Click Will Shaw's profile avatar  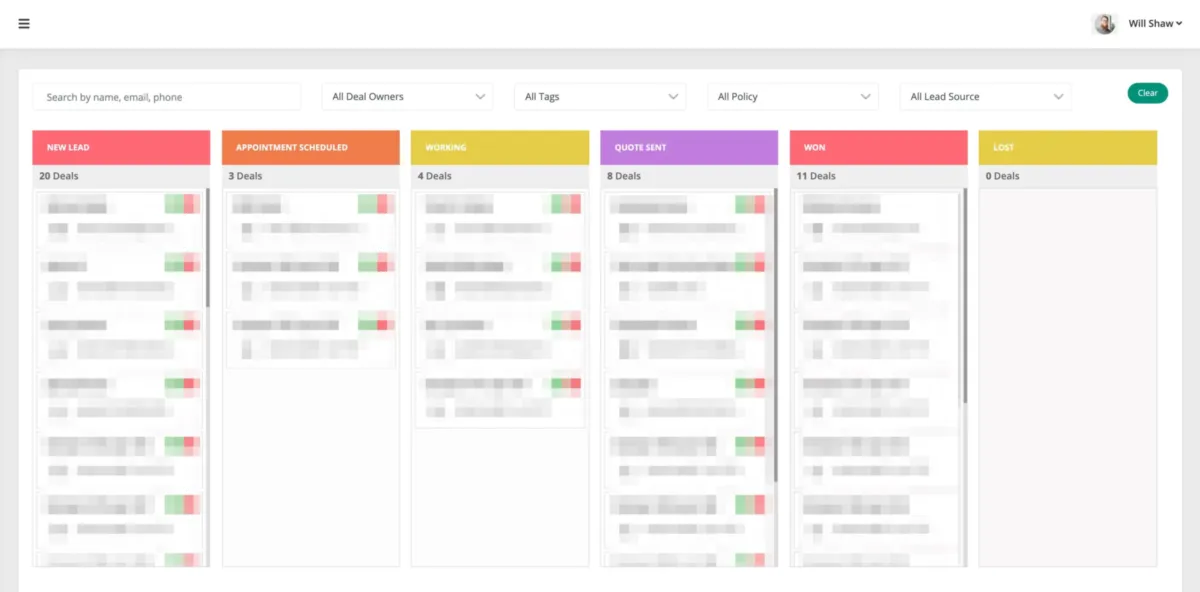click(x=1104, y=24)
